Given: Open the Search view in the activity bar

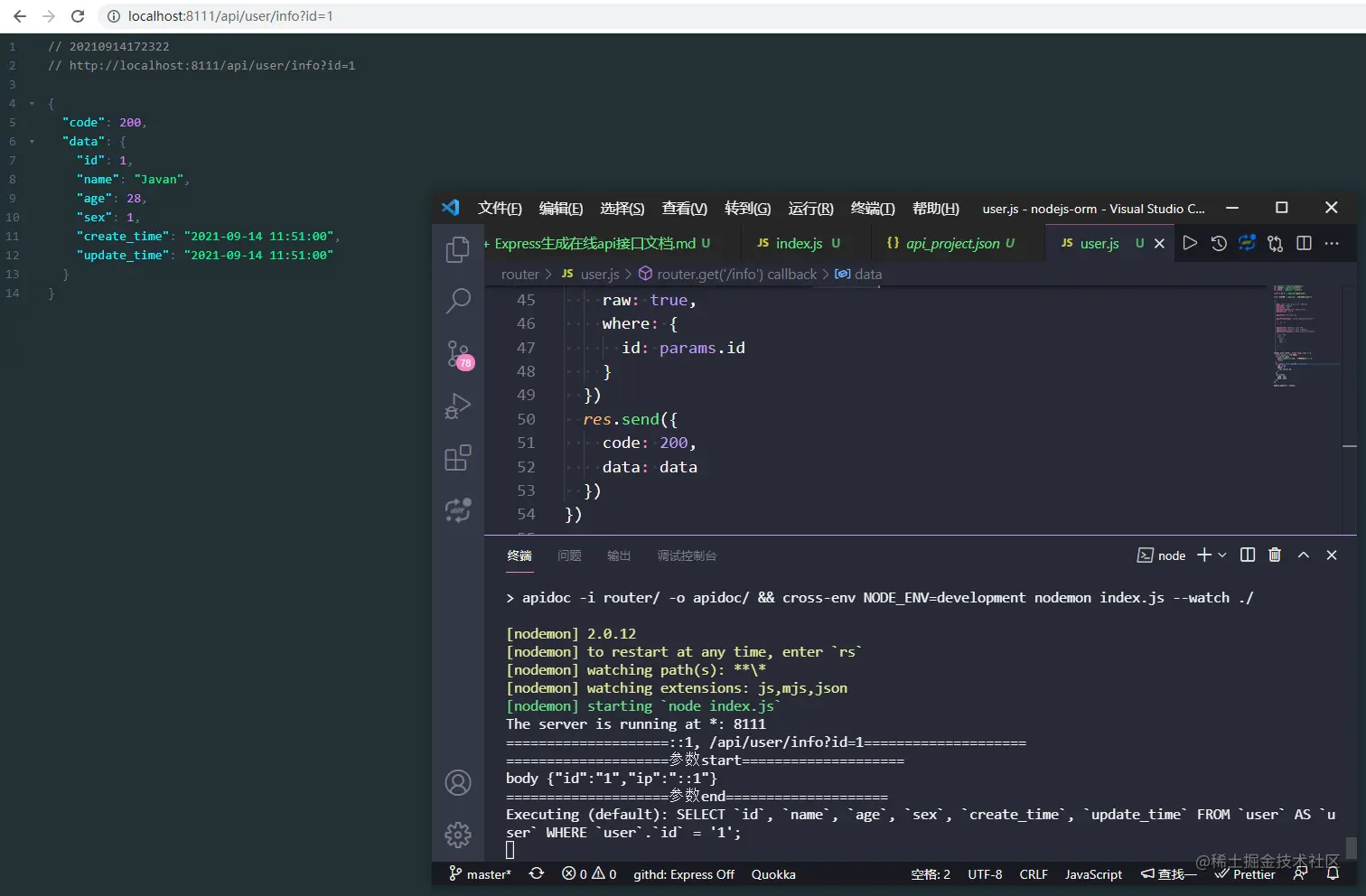Looking at the screenshot, I should [x=458, y=301].
